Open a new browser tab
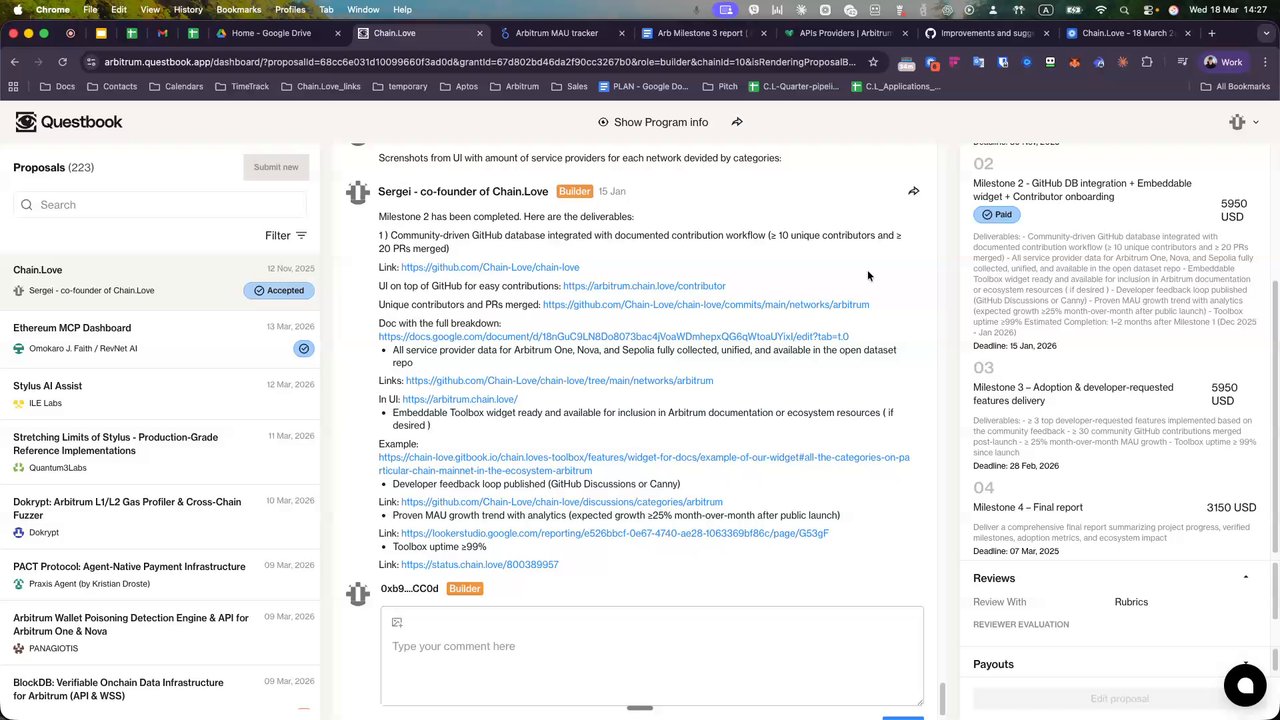 click(x=1211, y=33)
